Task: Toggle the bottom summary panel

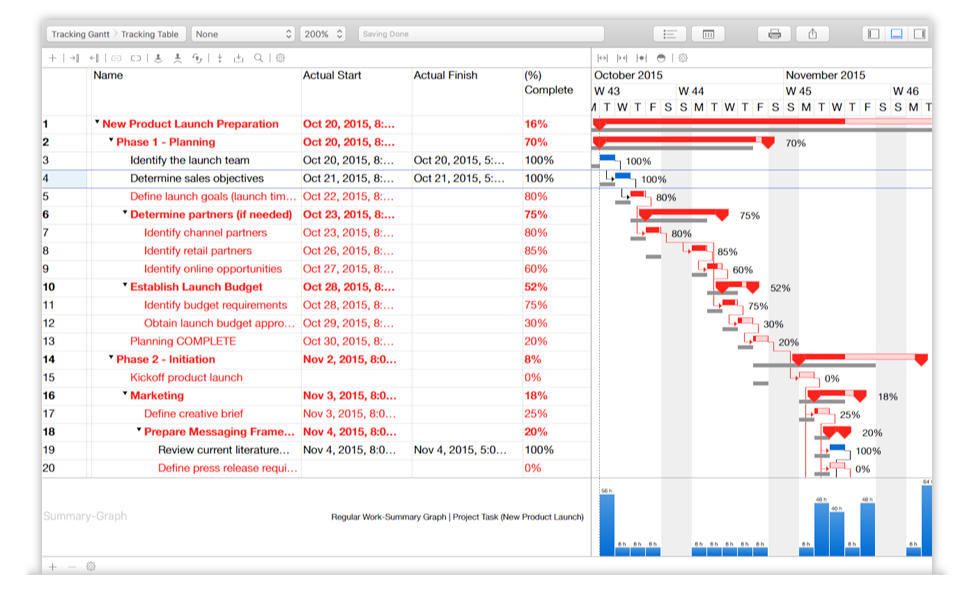Action: [897, 34]
